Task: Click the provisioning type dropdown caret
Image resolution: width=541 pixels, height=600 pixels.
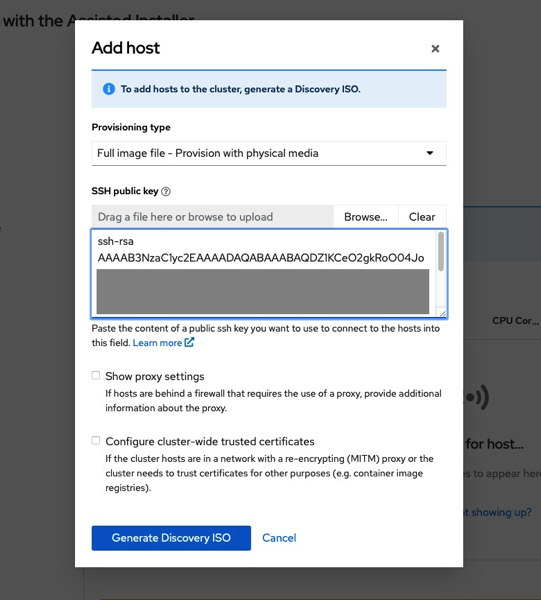Action: (x=430, y=153)
